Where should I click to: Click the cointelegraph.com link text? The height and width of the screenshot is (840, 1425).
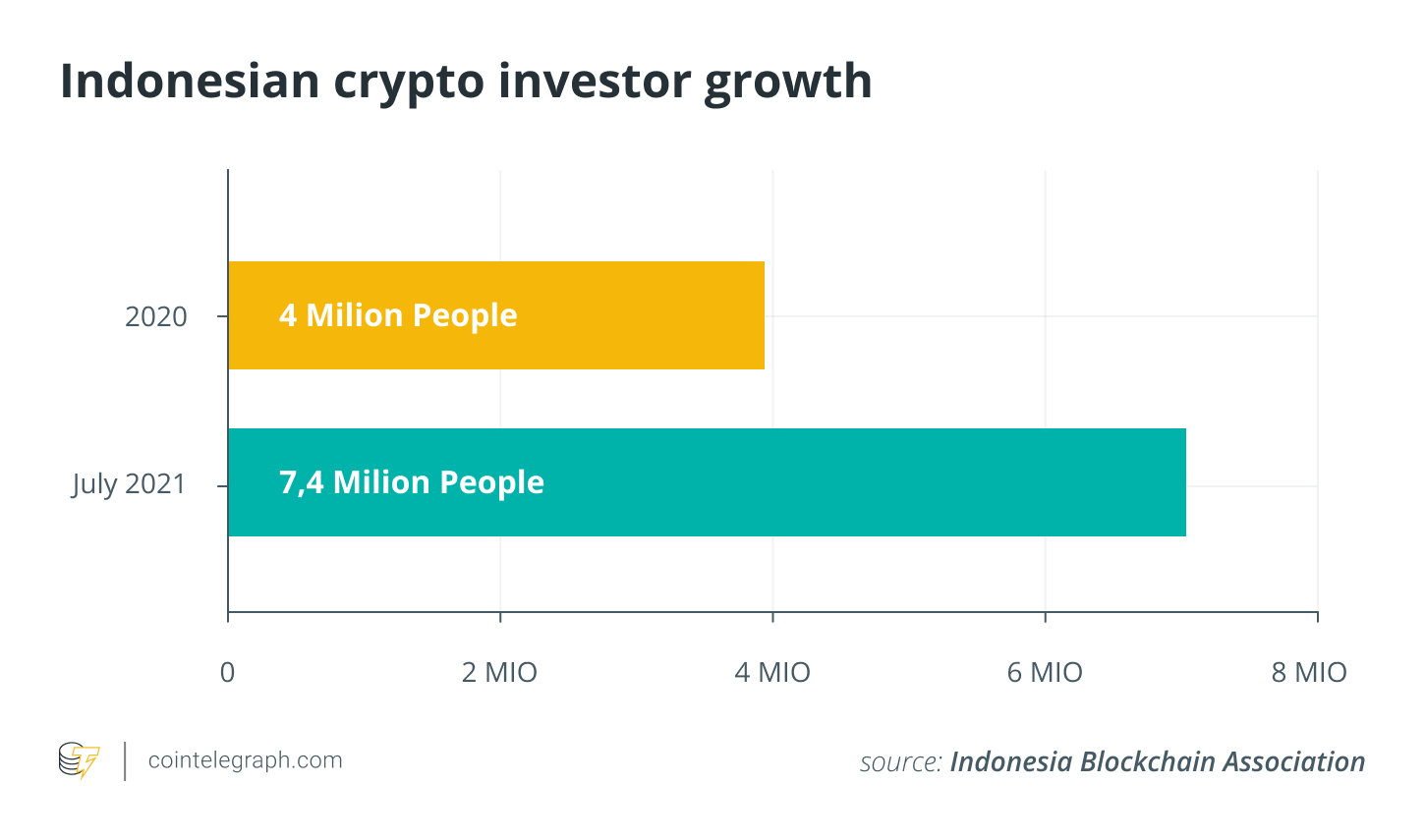tap(245, 760)
